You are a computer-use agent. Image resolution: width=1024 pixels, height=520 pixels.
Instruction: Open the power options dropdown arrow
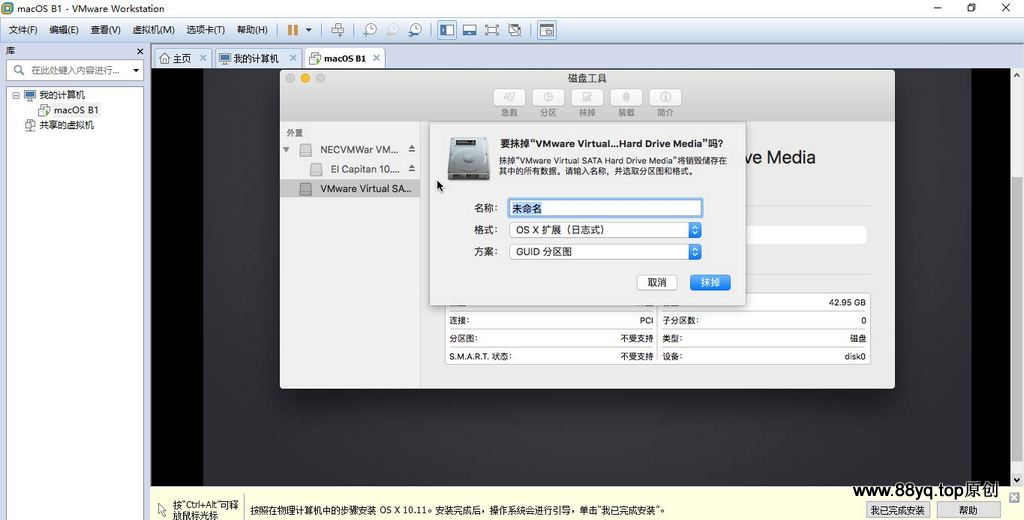309,30
